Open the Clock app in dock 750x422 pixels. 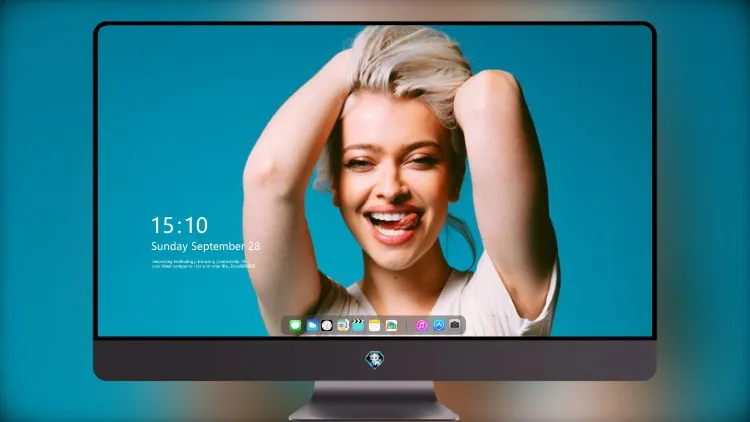[x=327, y=326]
